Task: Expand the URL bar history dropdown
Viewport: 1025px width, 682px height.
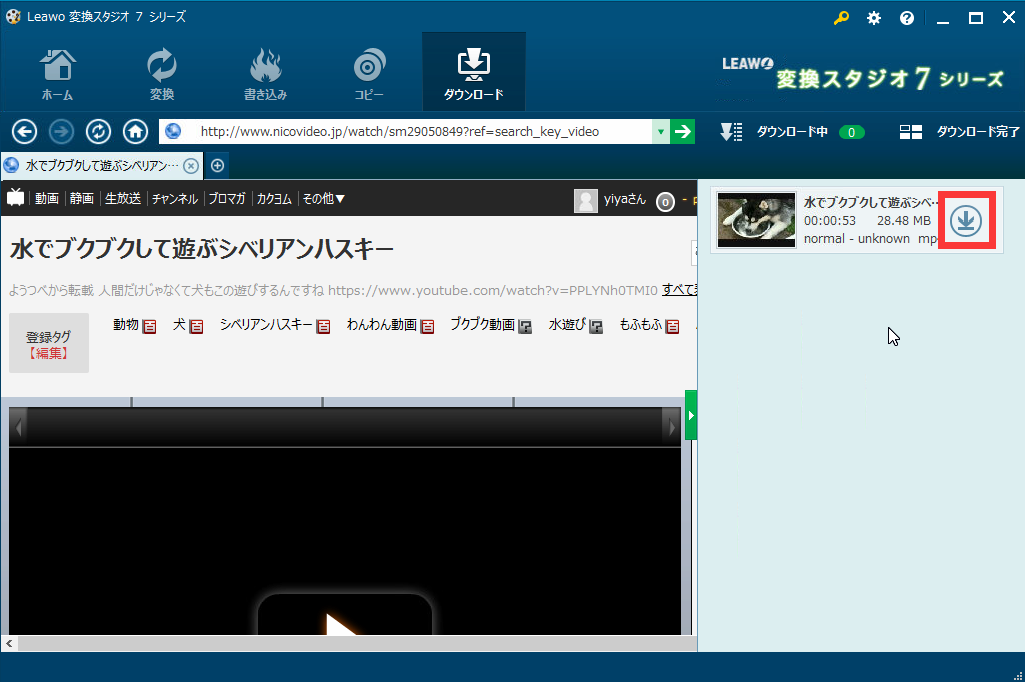Action: [x=660, y=131]
